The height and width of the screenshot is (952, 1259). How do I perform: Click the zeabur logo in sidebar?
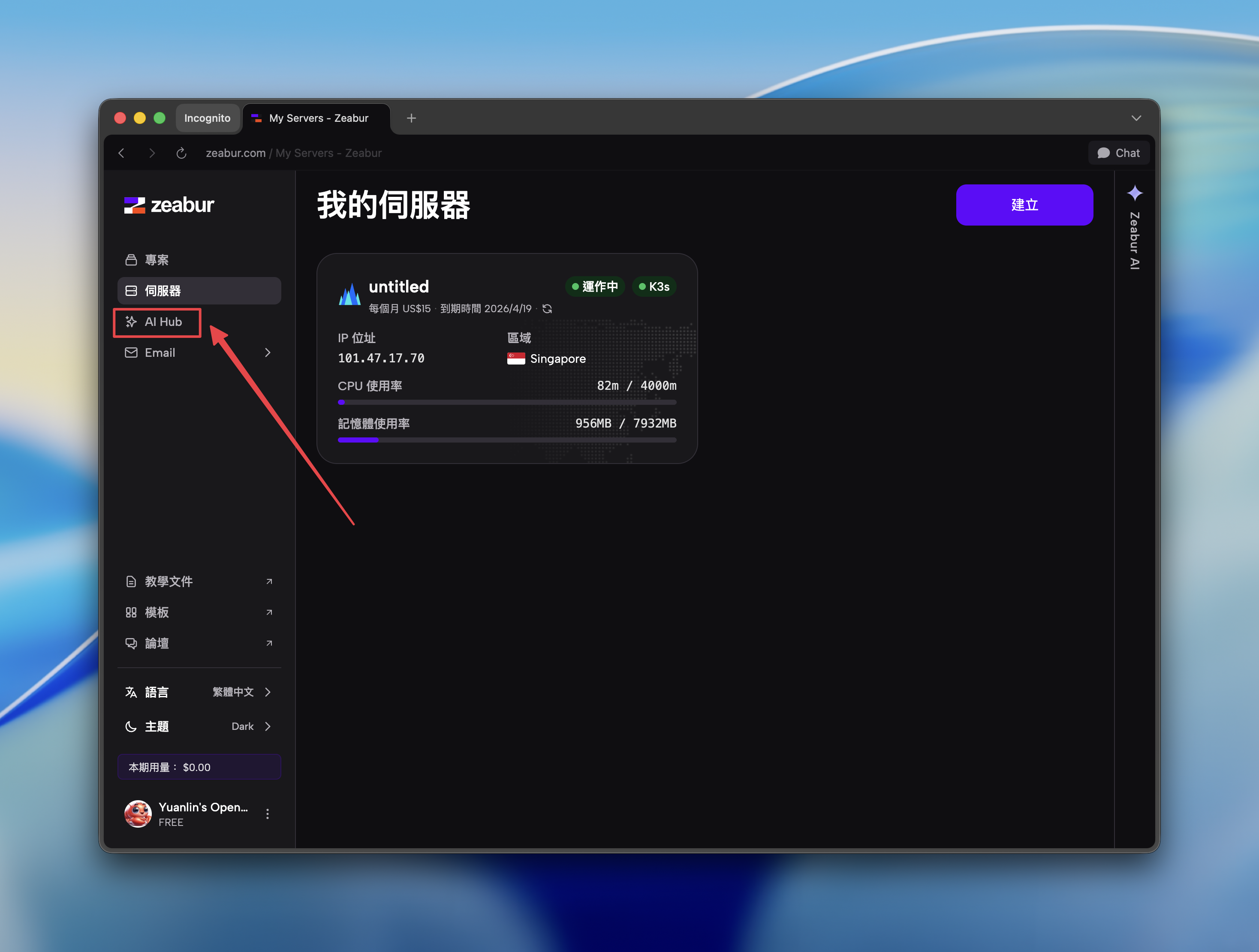click(169, 205)
